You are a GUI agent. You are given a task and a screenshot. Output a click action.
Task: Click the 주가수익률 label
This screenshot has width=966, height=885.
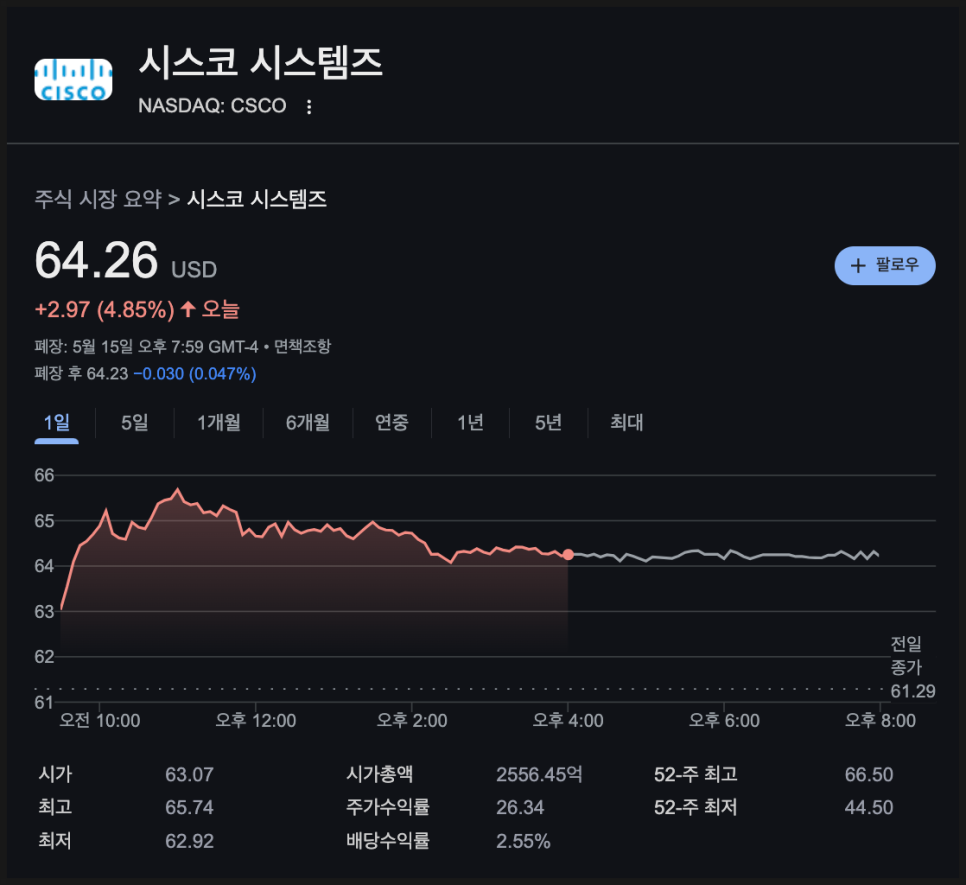(388, 807)
